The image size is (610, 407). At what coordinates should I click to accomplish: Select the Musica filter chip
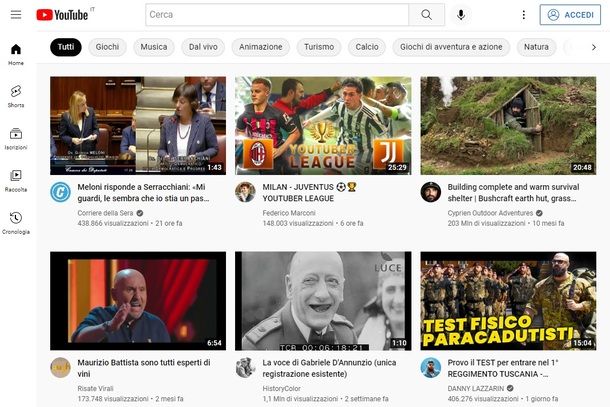(x=154, y=47)
